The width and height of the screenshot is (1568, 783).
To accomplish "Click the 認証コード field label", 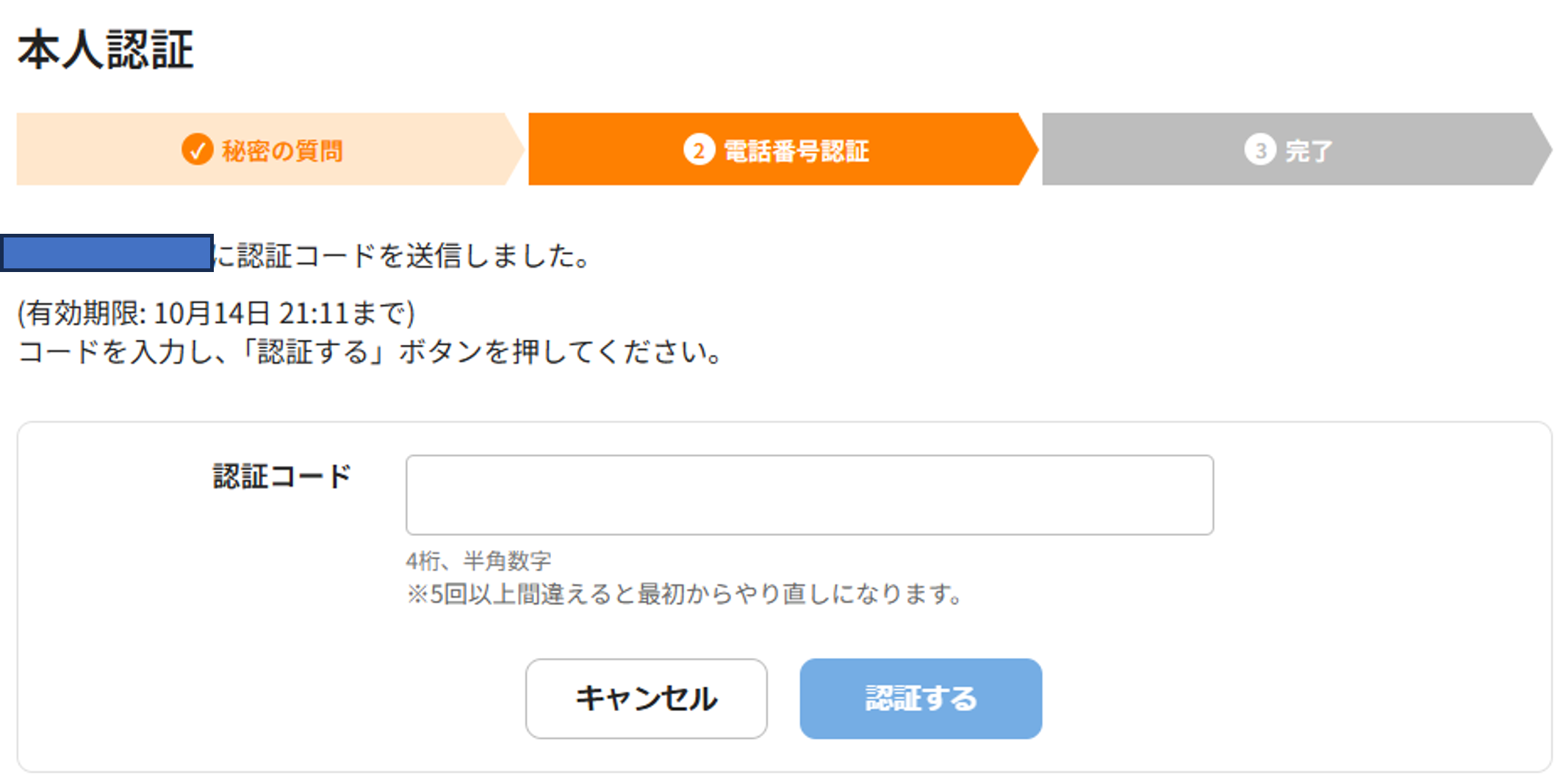I will [x=282, y=476].
